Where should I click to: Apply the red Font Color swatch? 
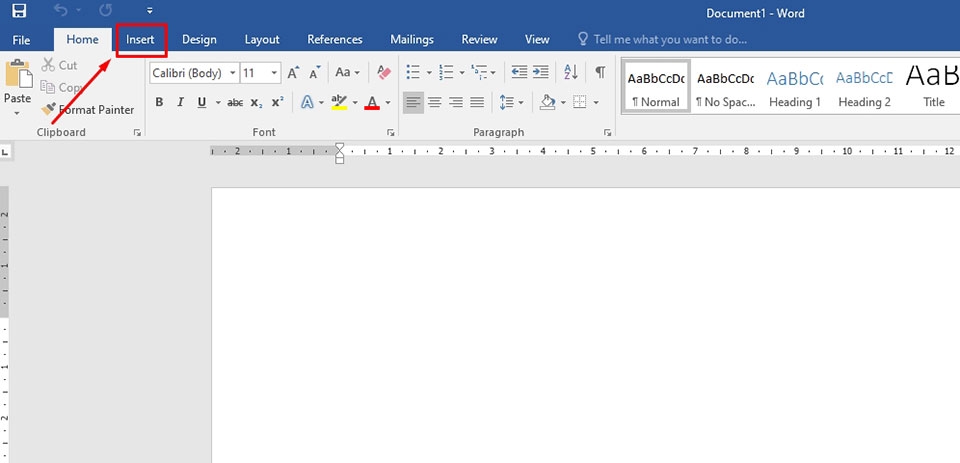372,102
